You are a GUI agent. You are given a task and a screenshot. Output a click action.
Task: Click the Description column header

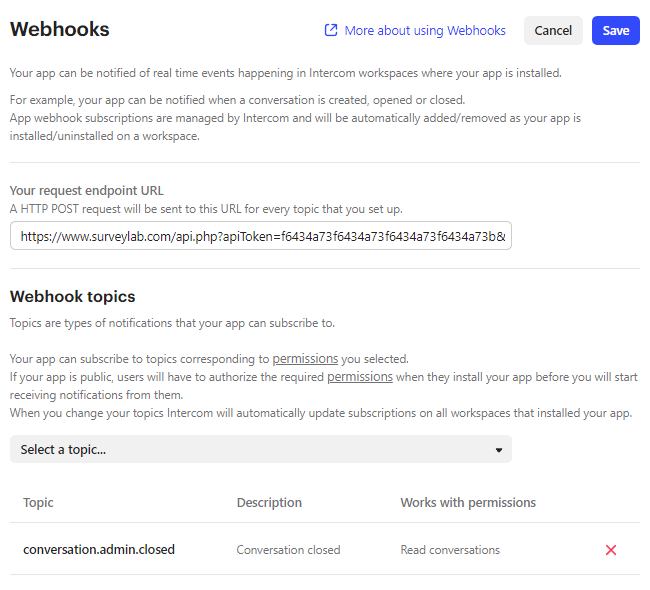point(269,503)
